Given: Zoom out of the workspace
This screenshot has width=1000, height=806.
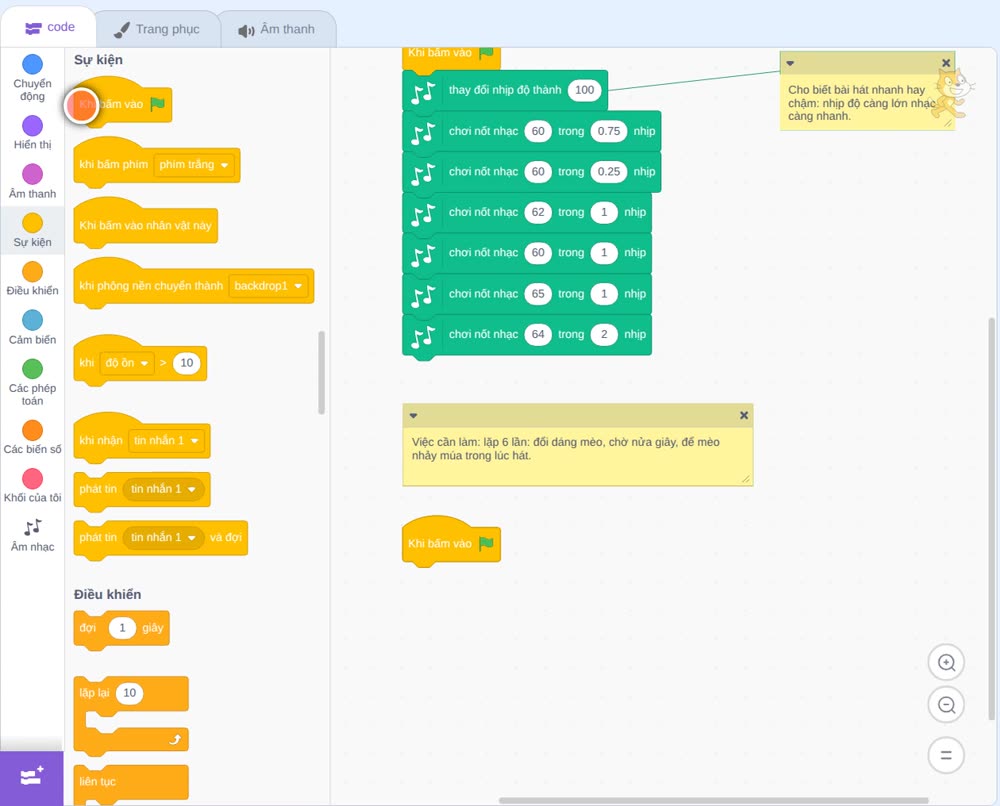Looking at the screenshot, I should point(946,705).
